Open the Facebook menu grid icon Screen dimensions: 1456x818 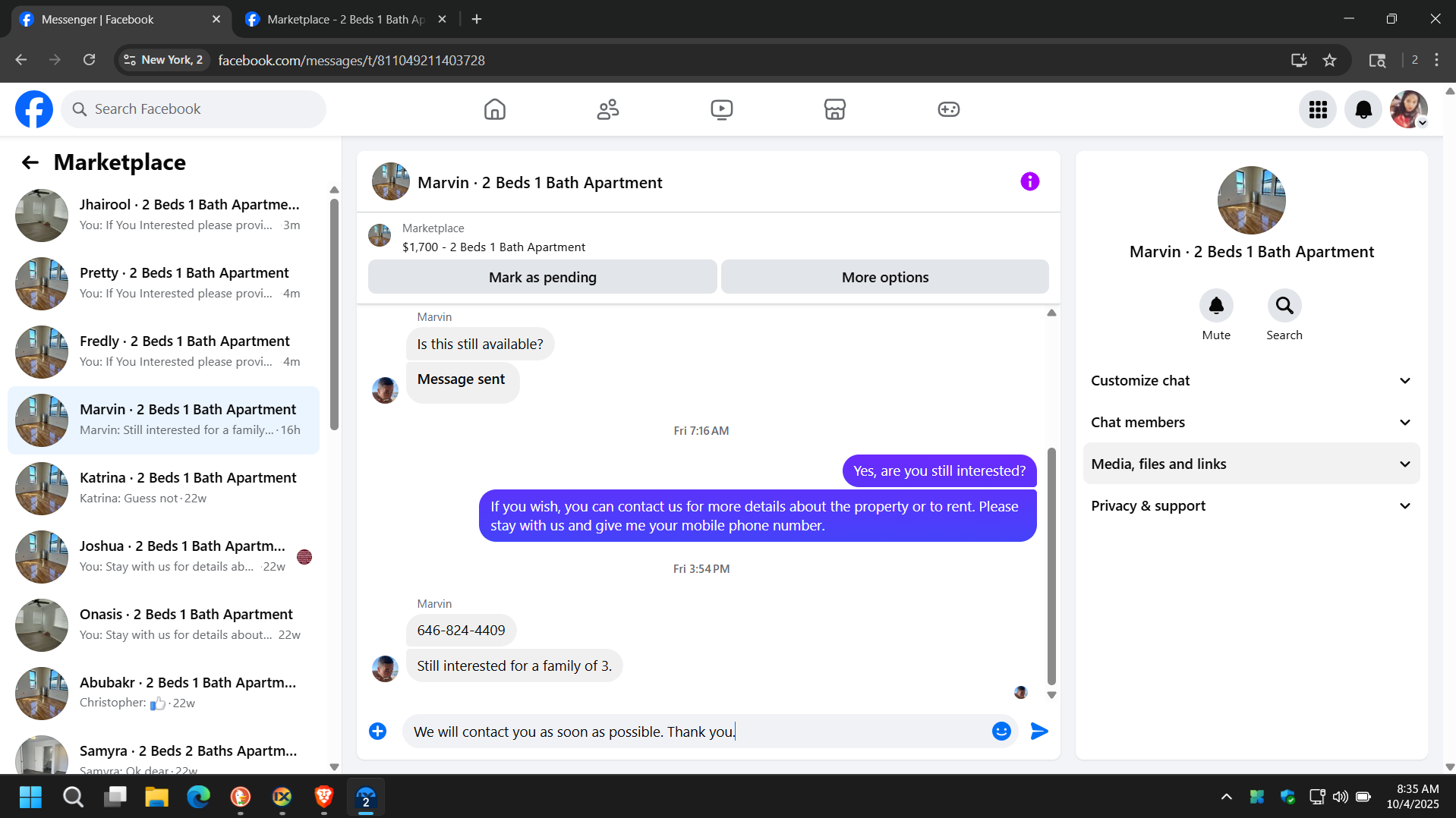pos(1318,109)
